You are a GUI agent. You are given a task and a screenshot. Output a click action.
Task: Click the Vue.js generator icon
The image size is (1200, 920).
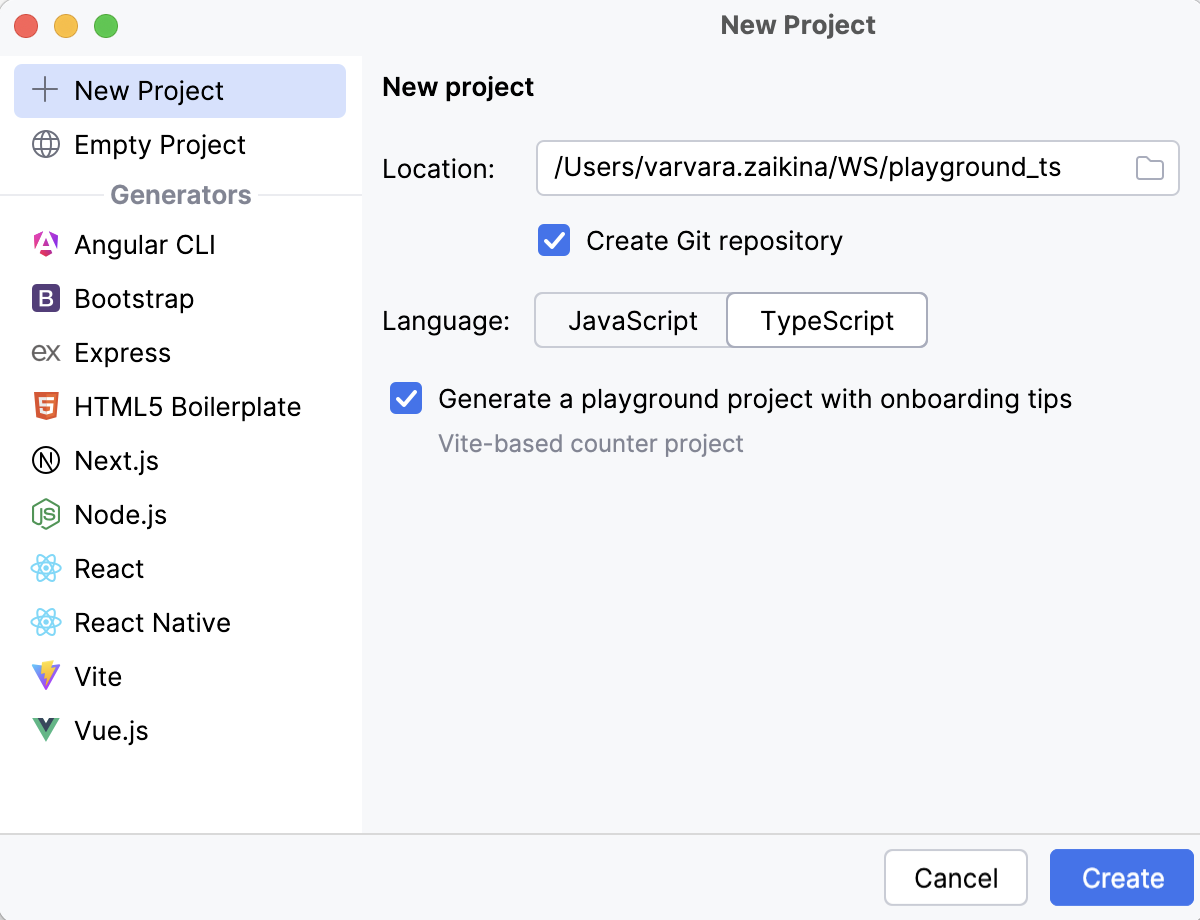tap(44, 730)
